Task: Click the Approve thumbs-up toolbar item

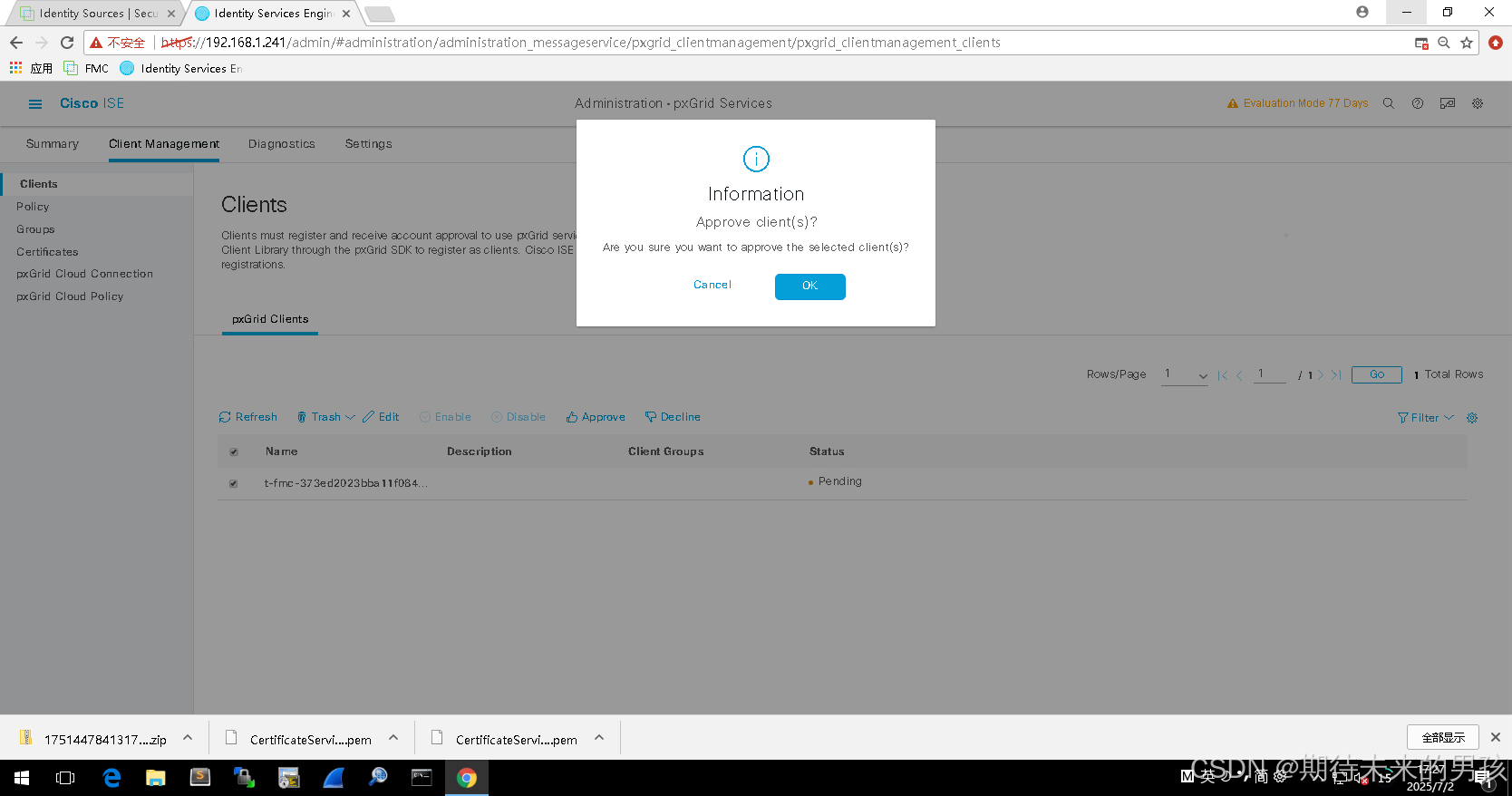Action: click(596, 417)
